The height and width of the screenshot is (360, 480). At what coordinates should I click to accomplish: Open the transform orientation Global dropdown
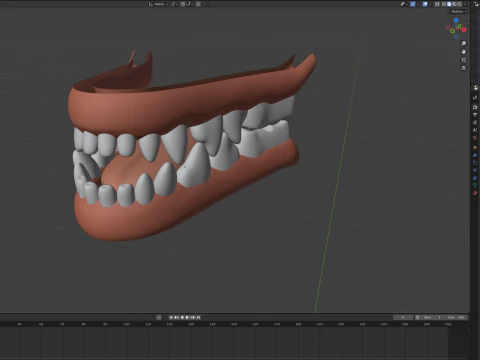click(x=158, y=4)
